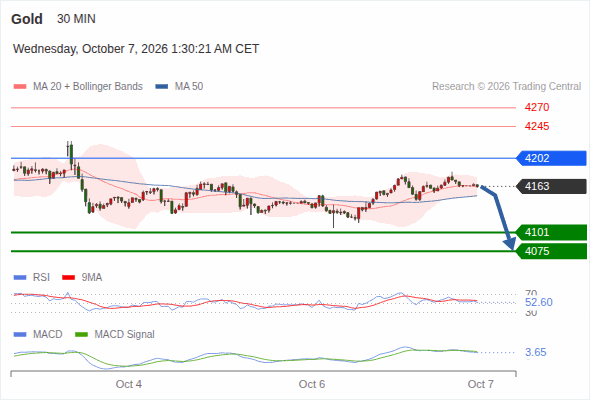Click the 9MA red legend swatch
The width and height of the screenshot is (590, 400).
(x=68, y=278)
